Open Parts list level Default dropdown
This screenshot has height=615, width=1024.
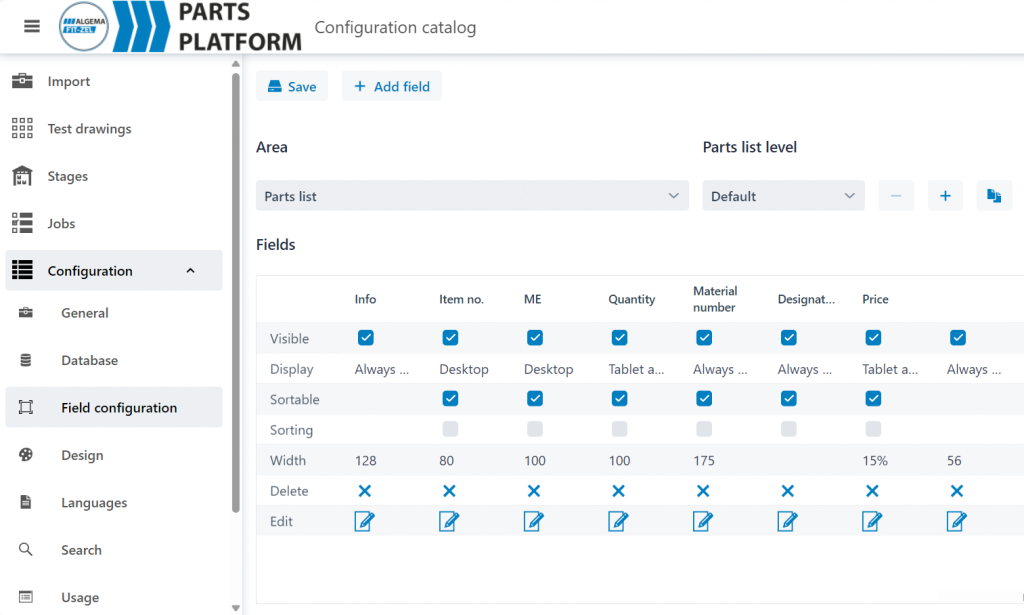[x=783, y=196]
